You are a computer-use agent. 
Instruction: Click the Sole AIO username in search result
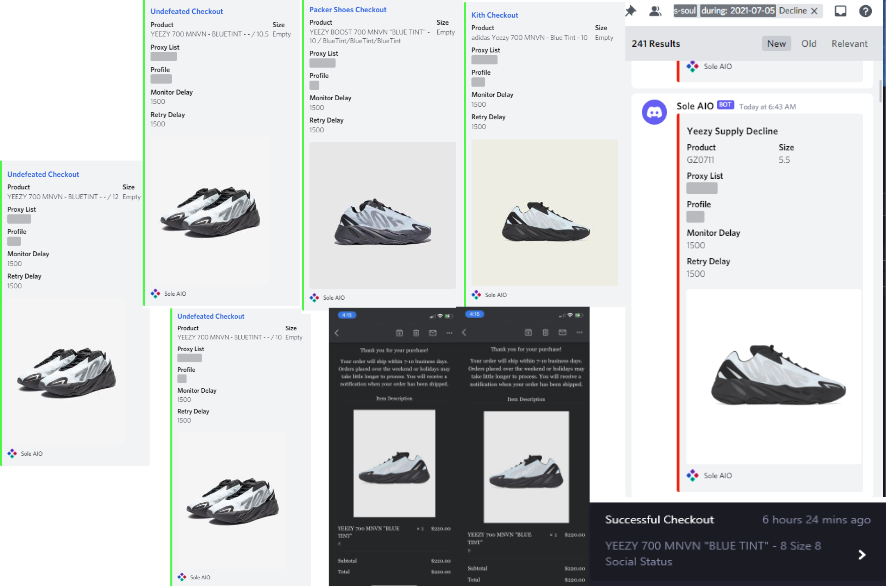point(694,106)
